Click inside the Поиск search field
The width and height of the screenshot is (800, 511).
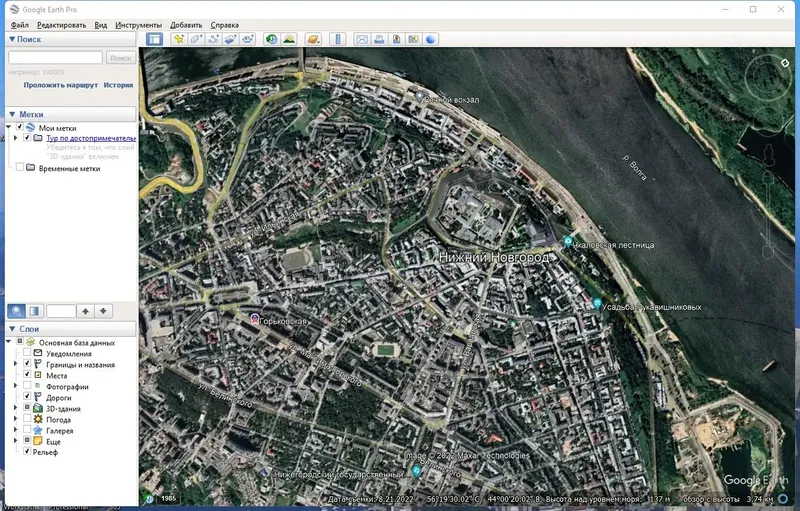pos(56,58)
